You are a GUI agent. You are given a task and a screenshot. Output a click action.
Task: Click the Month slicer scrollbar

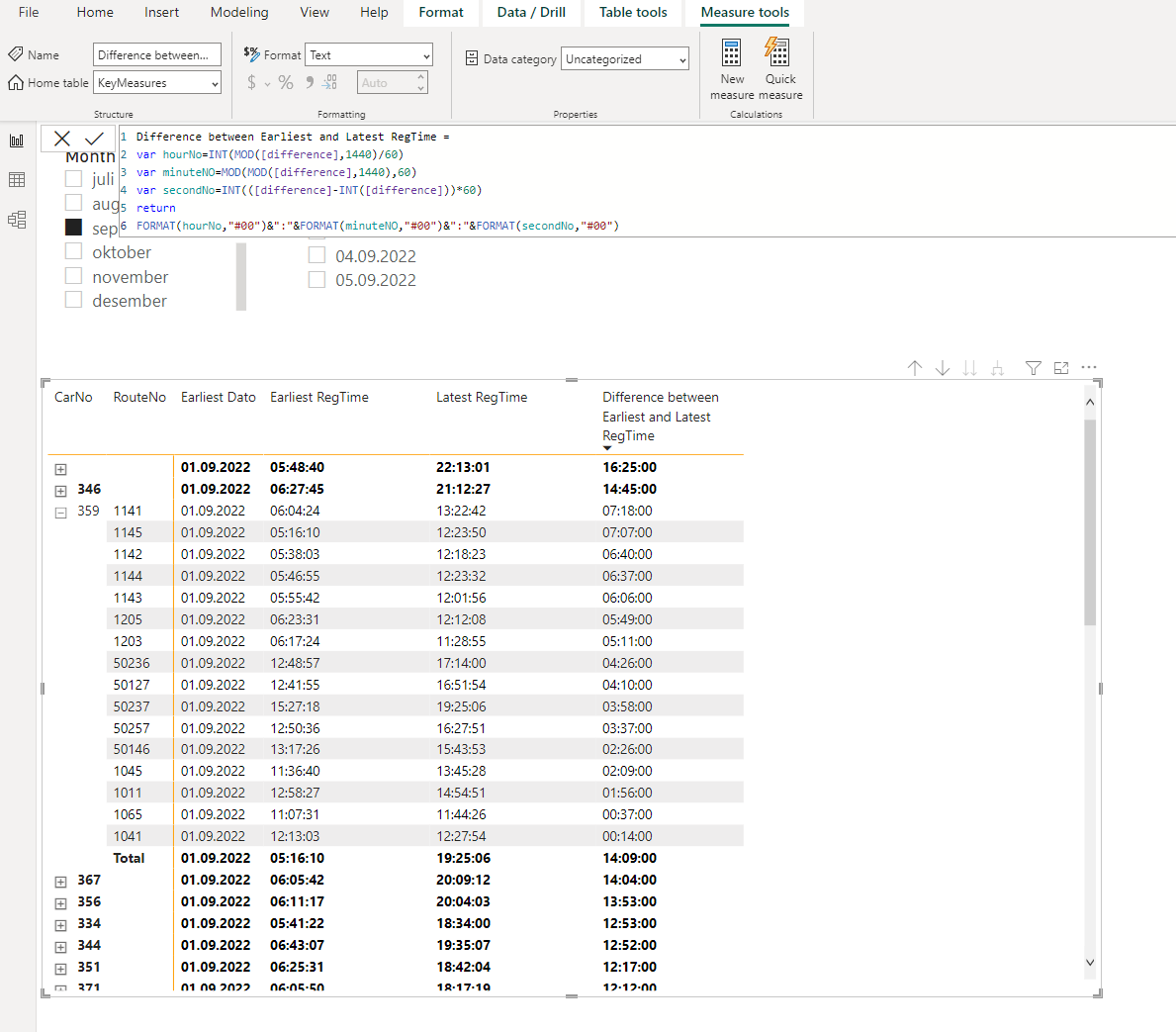pos(240,276)
